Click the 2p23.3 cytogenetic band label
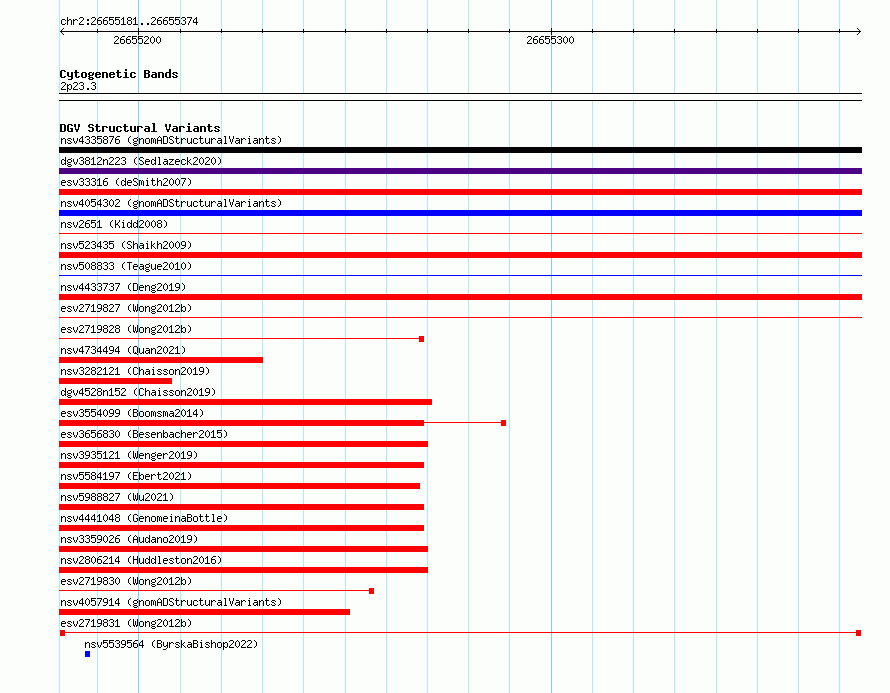 coord(78,86)
